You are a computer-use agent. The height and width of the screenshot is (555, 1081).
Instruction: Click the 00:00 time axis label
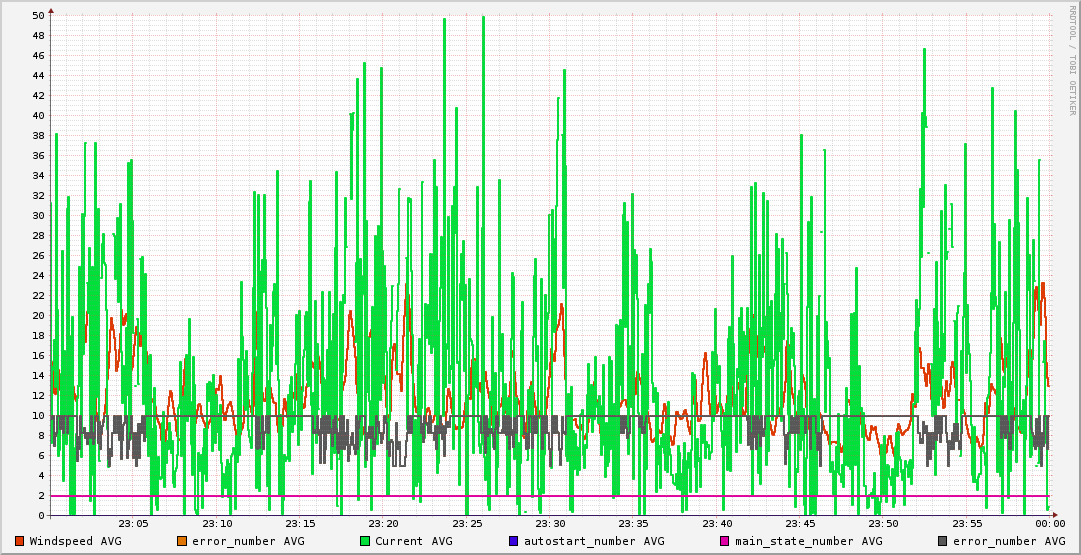point(1049,524)
